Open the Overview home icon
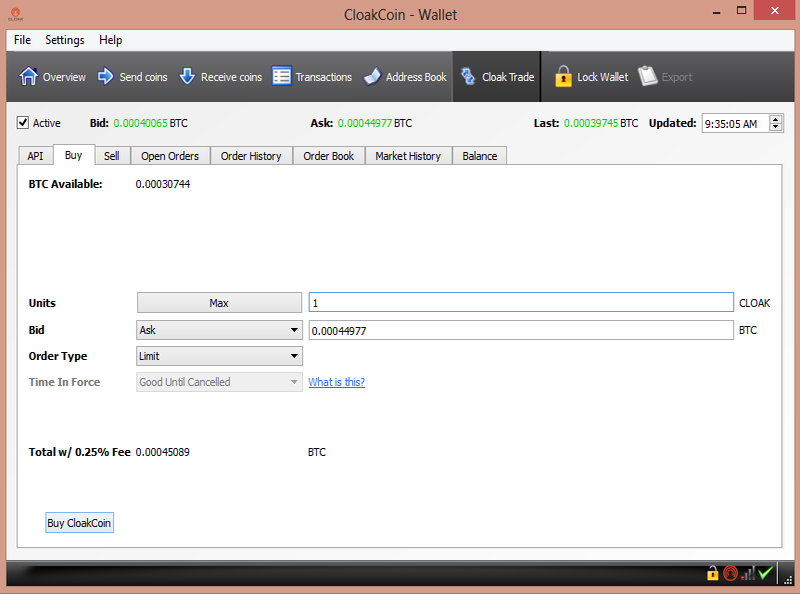Screen dimensions: 800x594 point(29,77)
